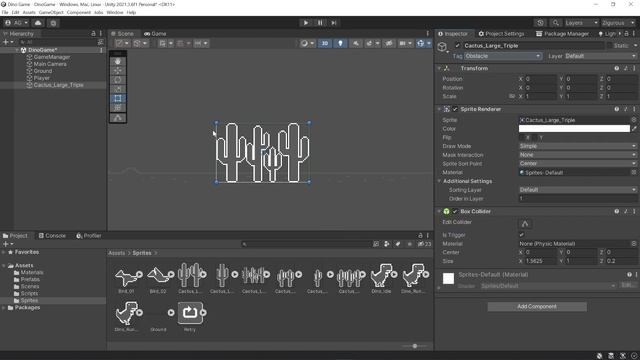Switch to Package Manager tab
This screenshot has height=360, width=640.
point(562,34)
